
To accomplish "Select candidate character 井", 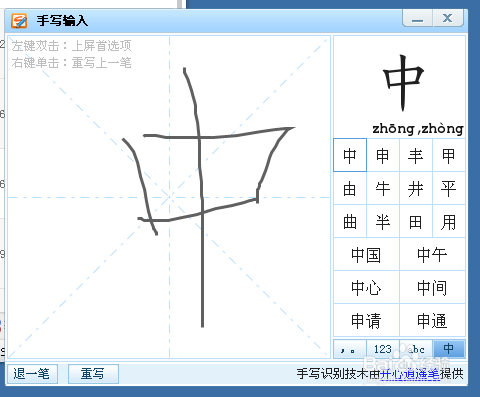I will [x=416, y=188].
